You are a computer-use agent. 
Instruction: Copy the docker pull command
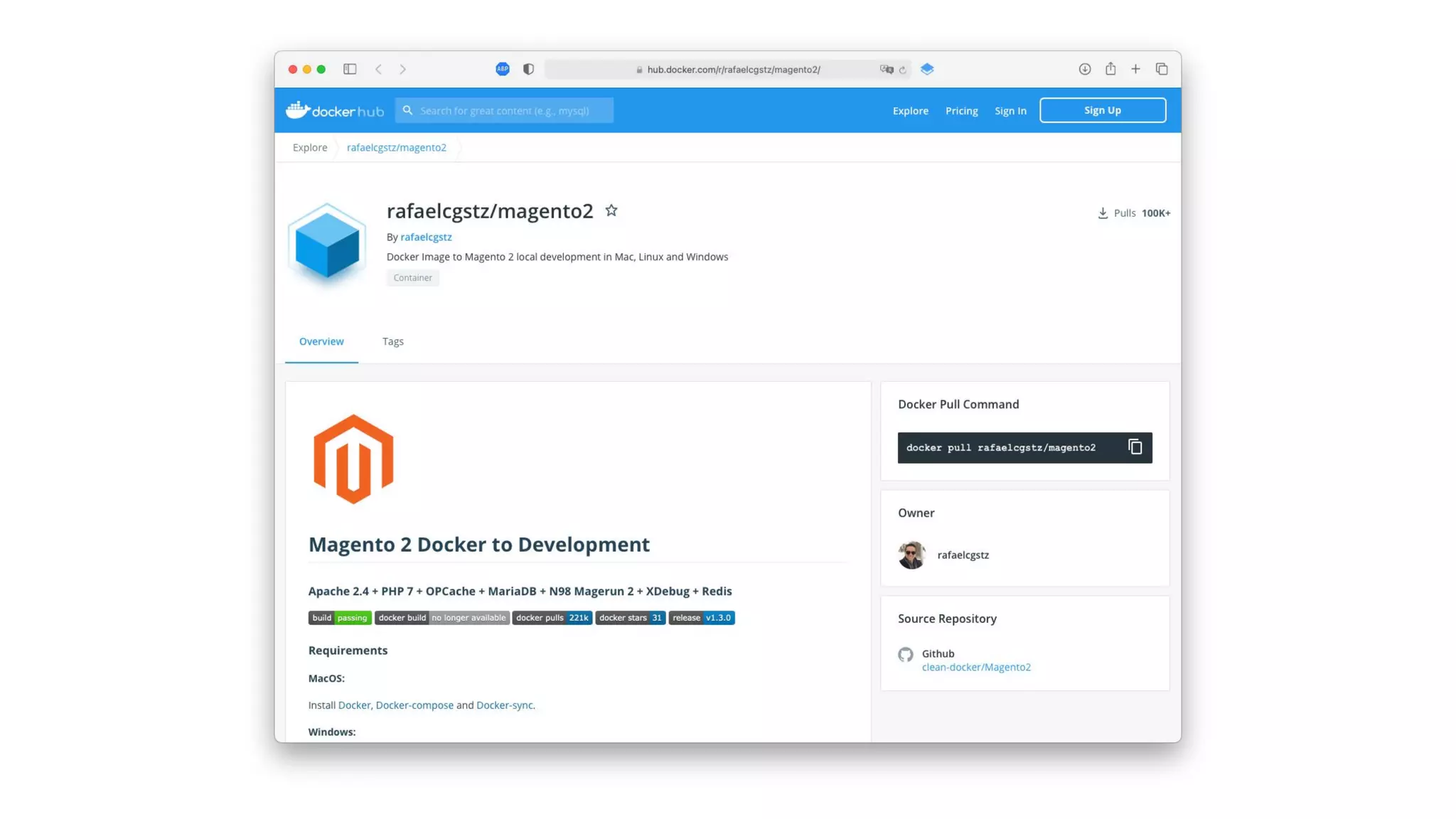[x=1135, y=447]
